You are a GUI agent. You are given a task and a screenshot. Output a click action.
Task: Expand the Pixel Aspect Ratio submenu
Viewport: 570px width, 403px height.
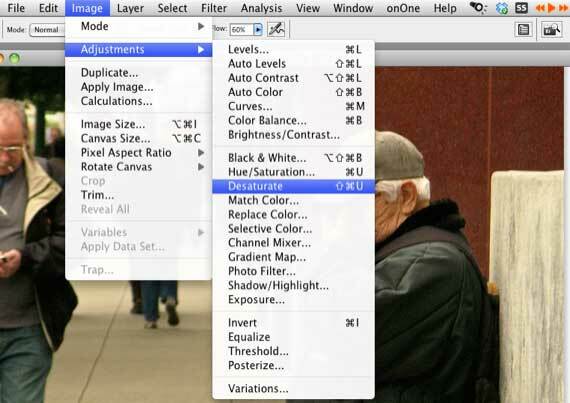(x=139, y=153)
